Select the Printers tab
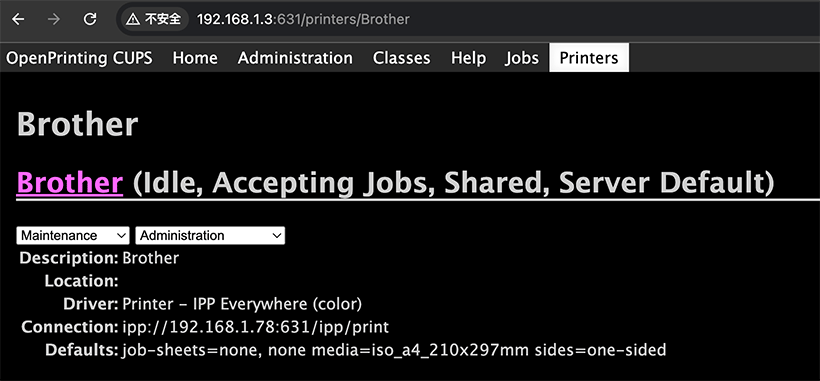The image size is (820, 381). click(589, 57)
